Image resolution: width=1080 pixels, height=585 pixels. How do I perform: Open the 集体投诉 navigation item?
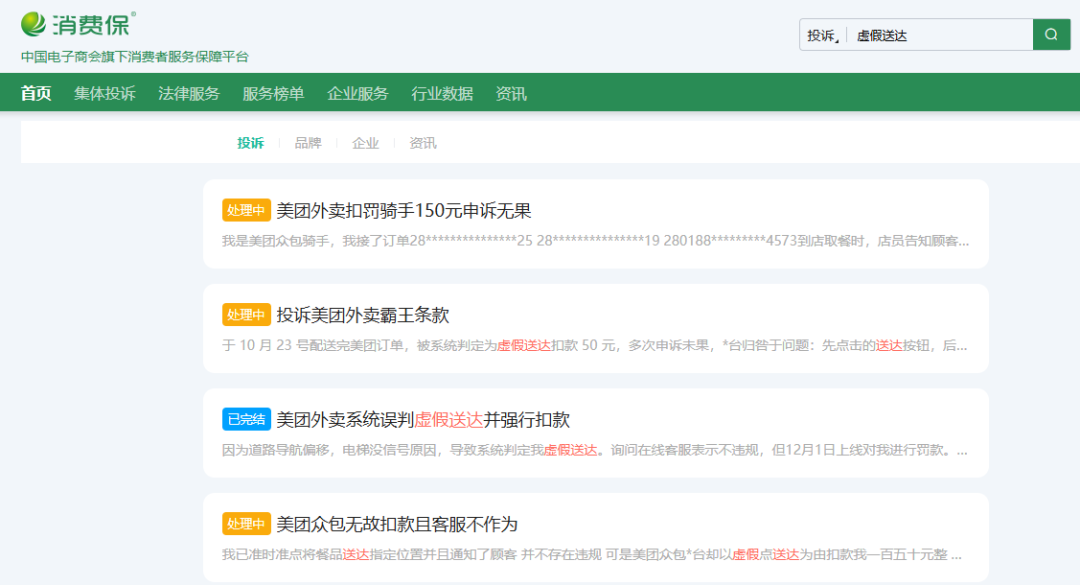(104, 93)
